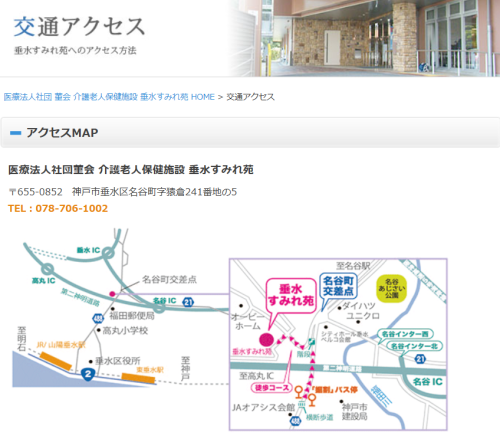Click the JAオアシス会館 label

(x=263, y=407)
